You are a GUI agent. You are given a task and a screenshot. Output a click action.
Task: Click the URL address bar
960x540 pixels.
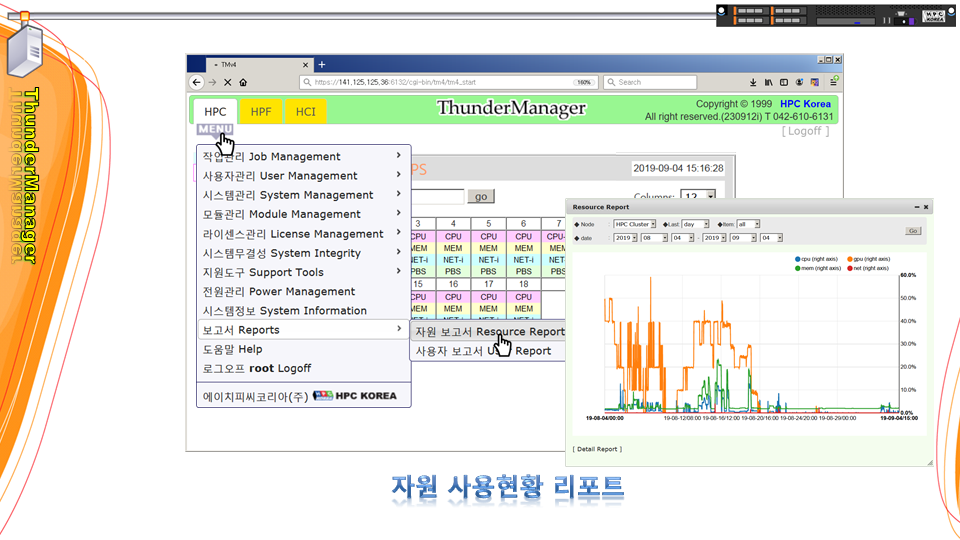(x=448, y=82)
